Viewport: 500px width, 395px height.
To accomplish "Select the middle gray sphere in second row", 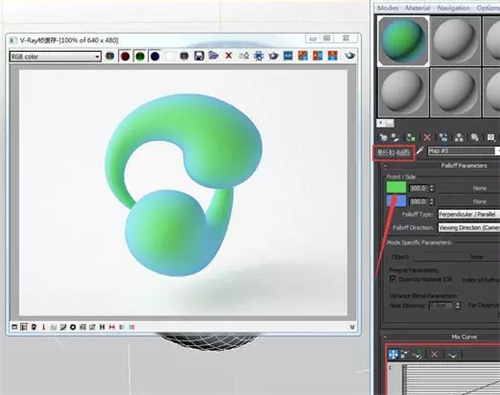I will coord(455,92).
